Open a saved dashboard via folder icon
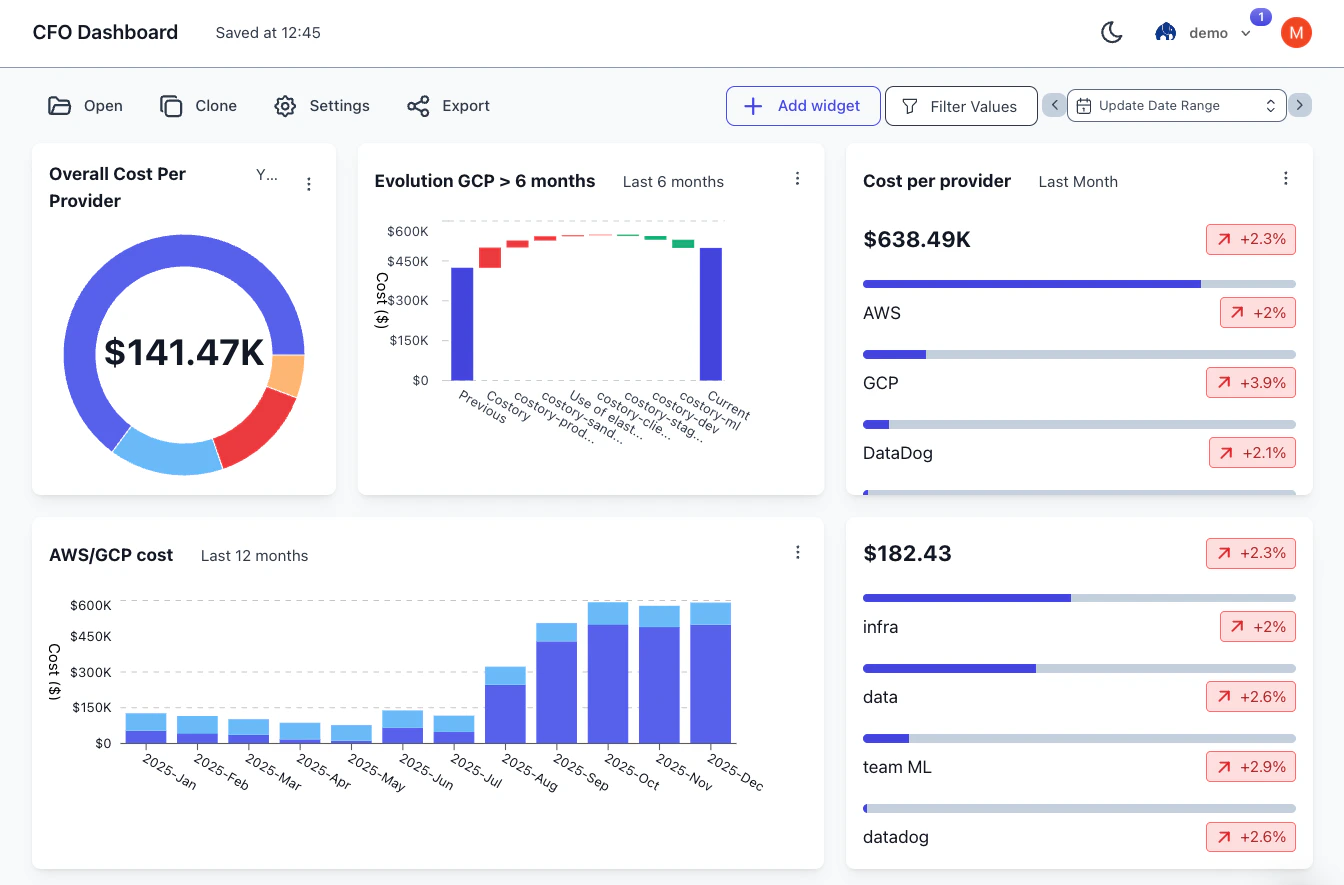This screenshot has height=885, width=1344. (x=59, y=105)
